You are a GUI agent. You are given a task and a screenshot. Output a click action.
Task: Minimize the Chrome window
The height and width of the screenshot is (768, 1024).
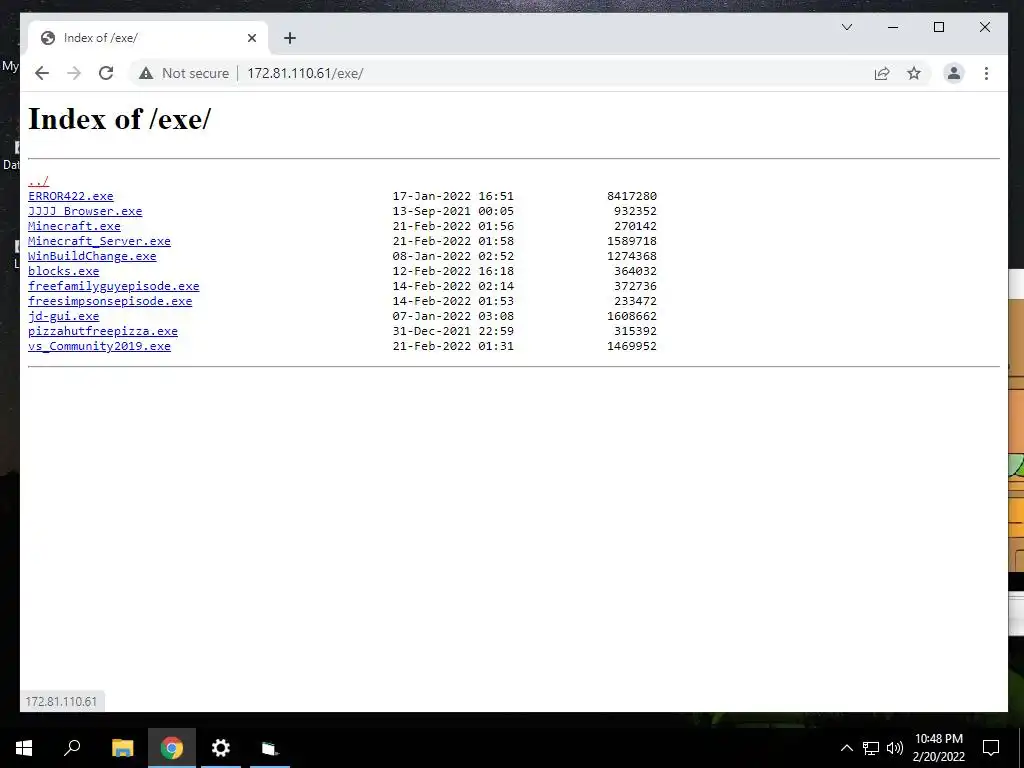[893, 27]
